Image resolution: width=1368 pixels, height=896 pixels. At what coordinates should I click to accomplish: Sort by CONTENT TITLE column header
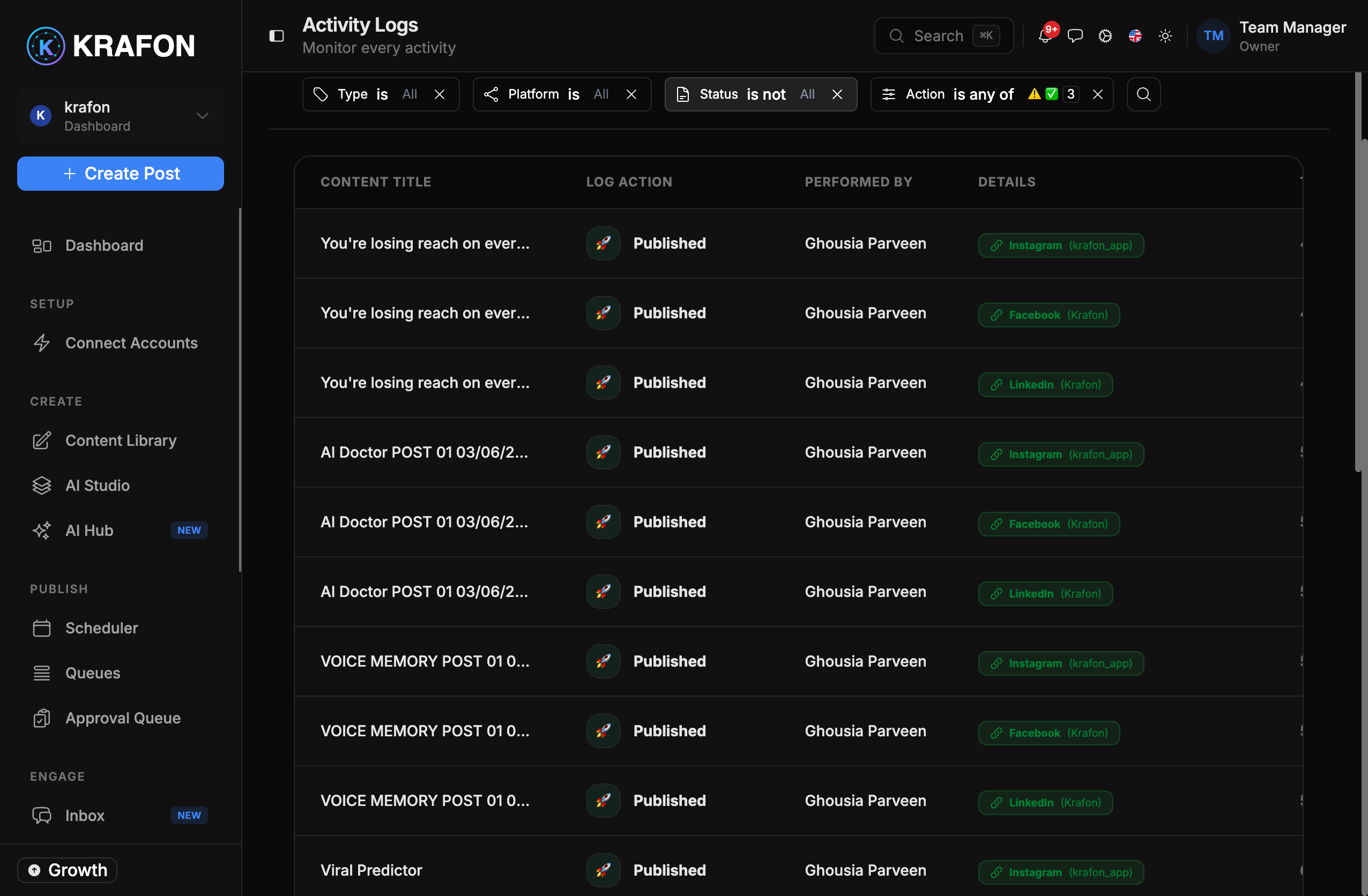(x=376, y=182)
